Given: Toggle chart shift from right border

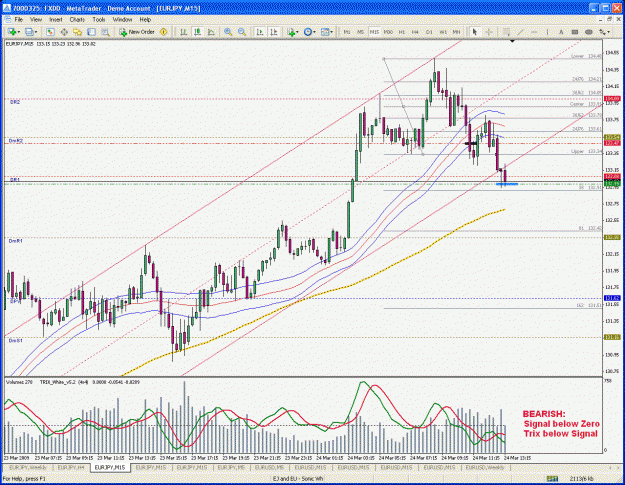Looking at the screenshot, I should 273,32.
